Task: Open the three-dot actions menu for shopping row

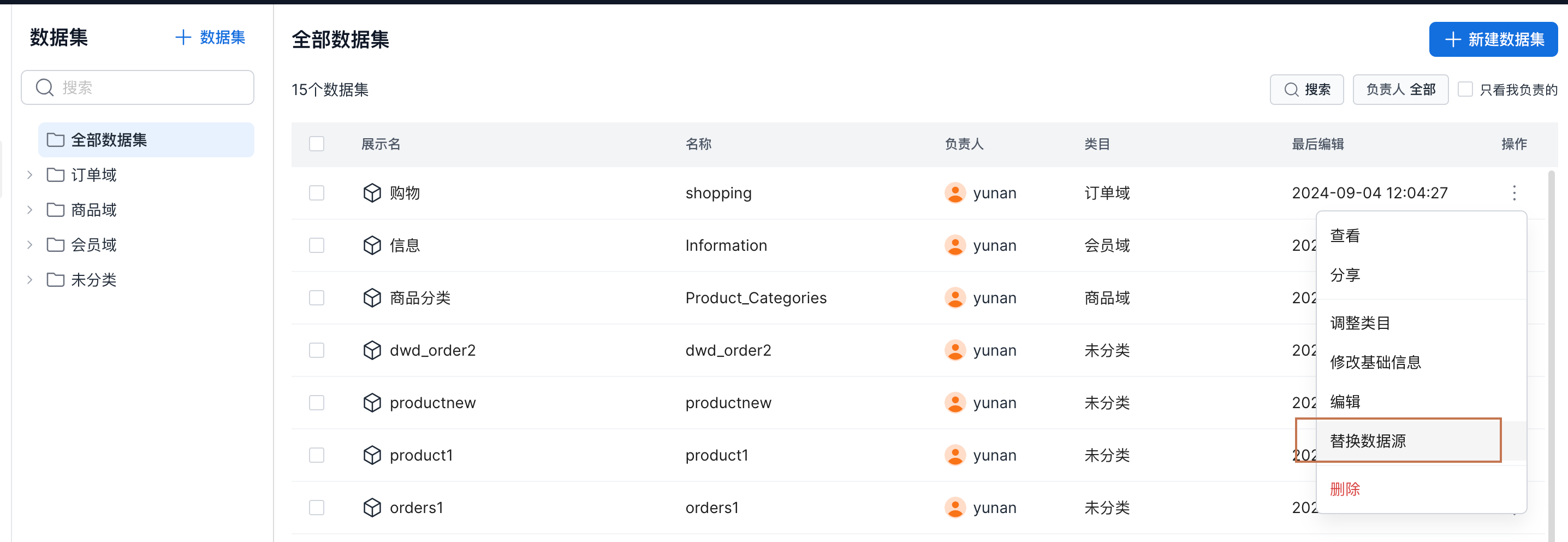Action: (x=1514, y=193)
